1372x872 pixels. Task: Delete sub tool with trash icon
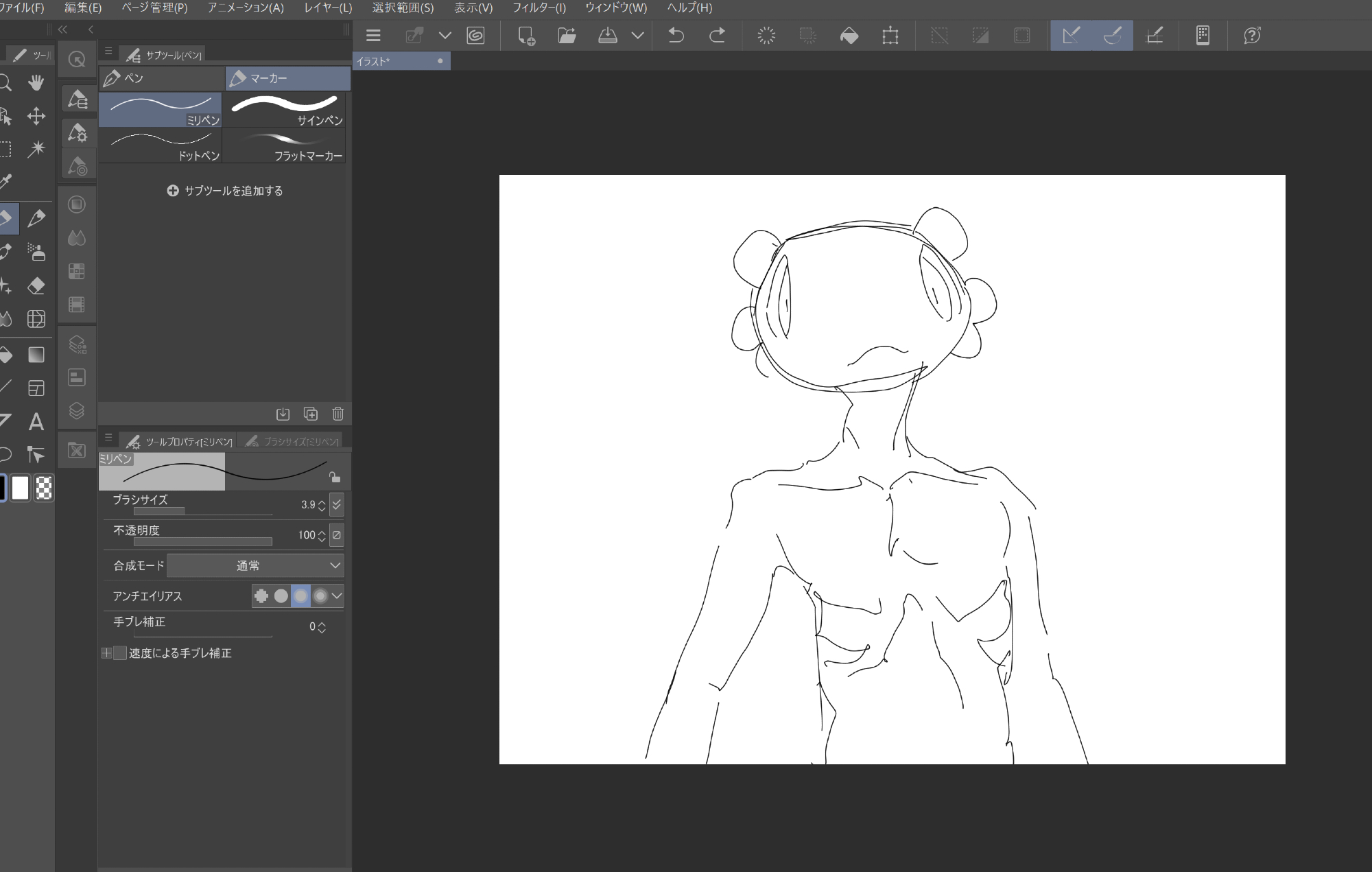pos(338,414)
